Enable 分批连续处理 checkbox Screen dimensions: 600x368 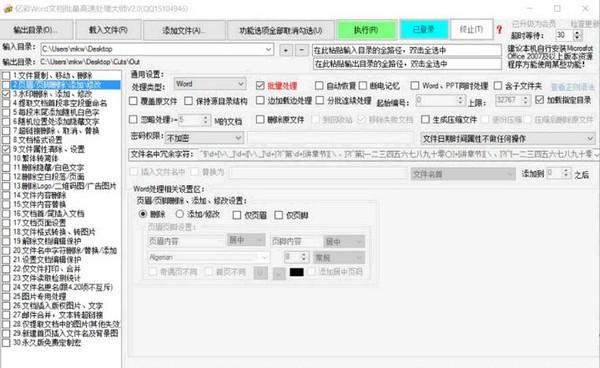320,100
